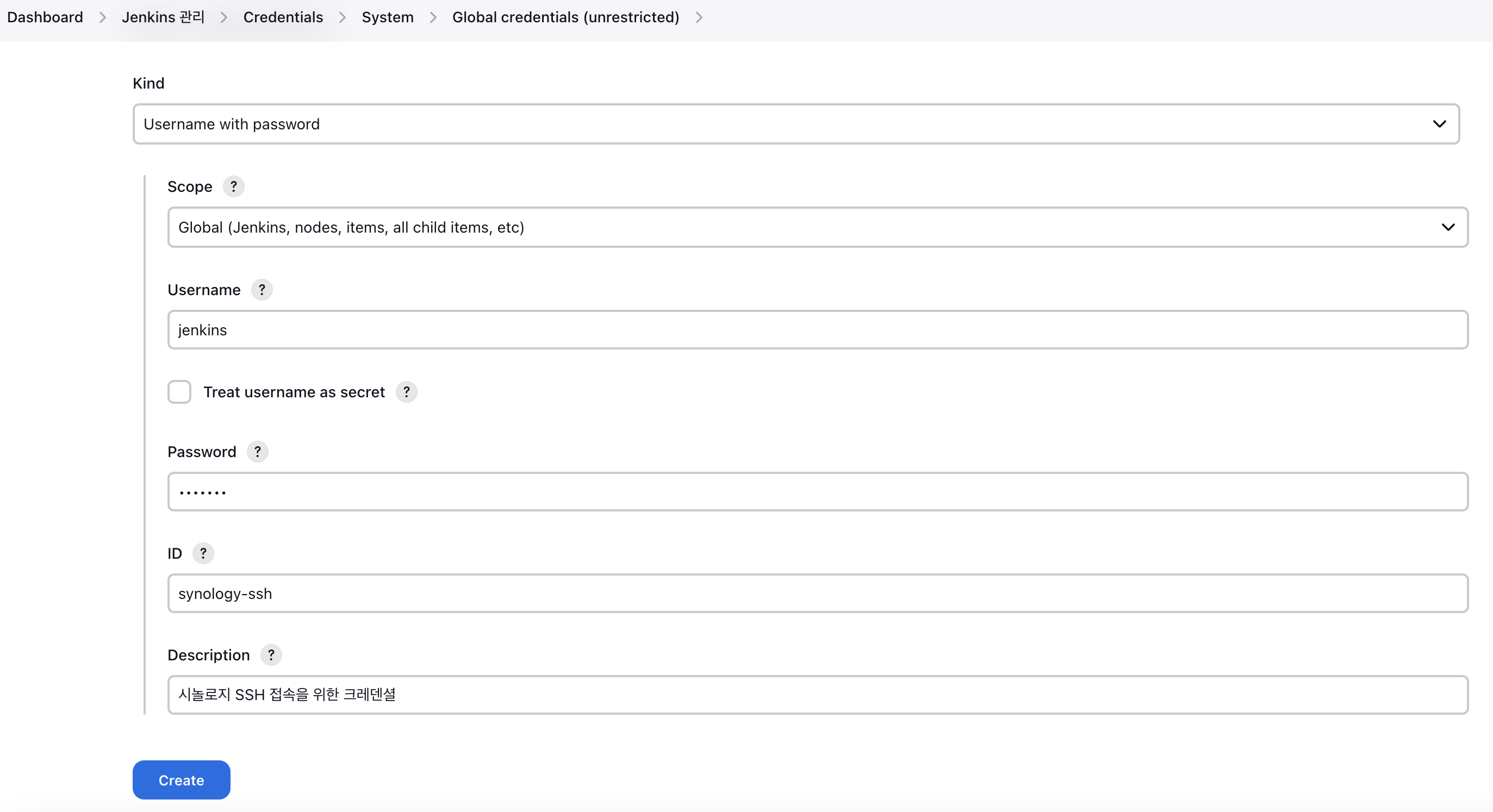Click the System breadcrumb link
1493x812 pixels.
[x=387, y=17]
